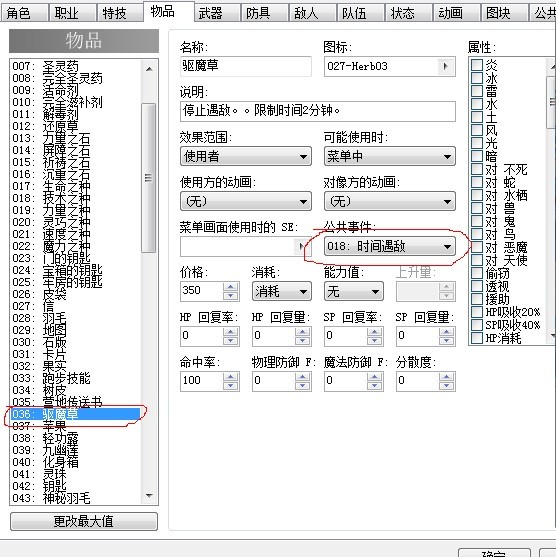Open the 效果范围 dropdown
This screenshot has width=556, height=557.
tap(246, 156)
